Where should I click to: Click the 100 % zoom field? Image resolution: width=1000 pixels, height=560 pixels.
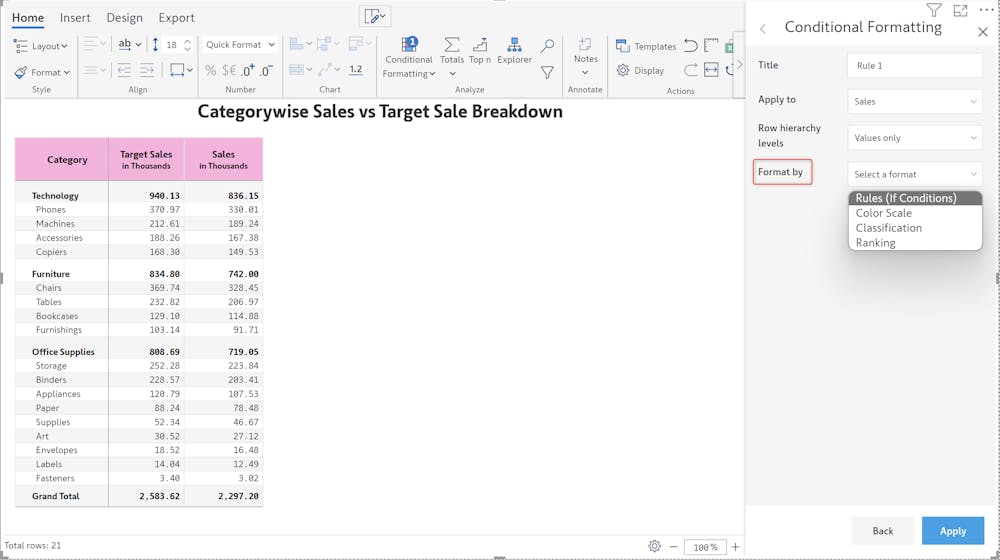(x=705, y=547)
